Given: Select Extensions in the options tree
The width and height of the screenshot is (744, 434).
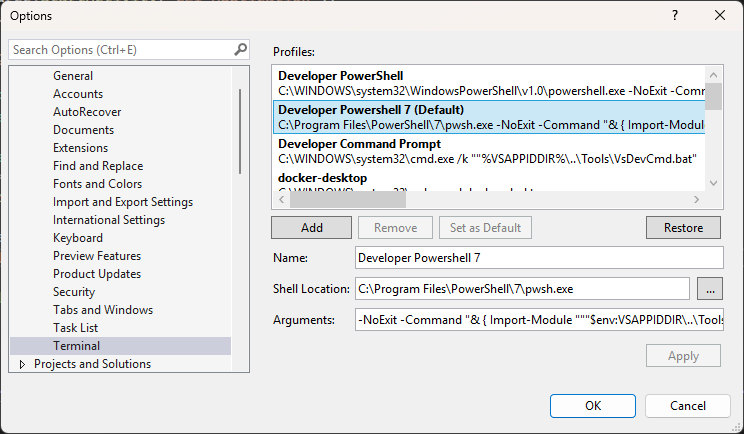Looking at the screenshot, I should [x=81, y=148].
